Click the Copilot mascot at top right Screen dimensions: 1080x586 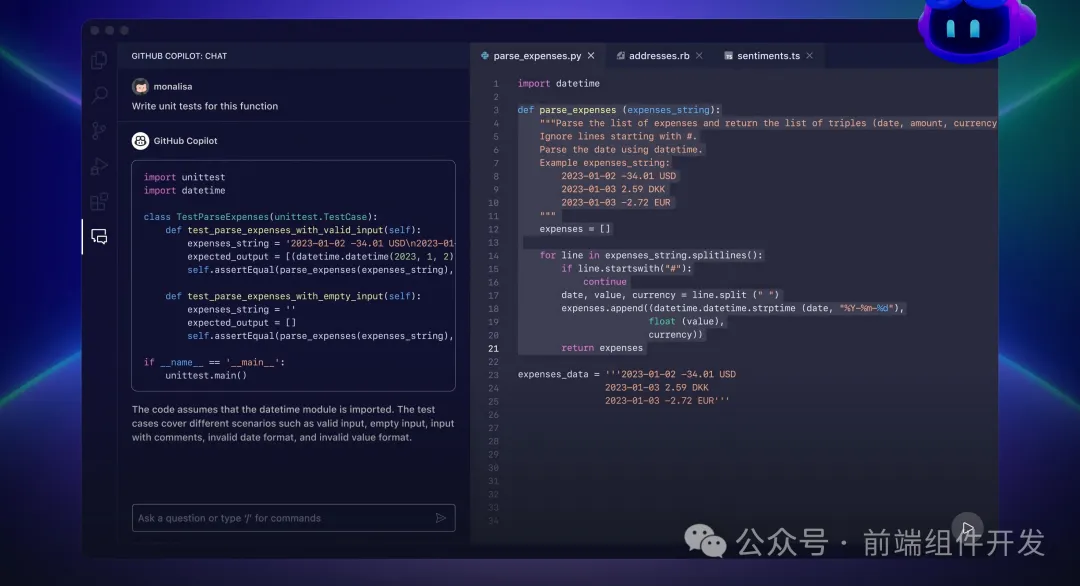[976, 29]
